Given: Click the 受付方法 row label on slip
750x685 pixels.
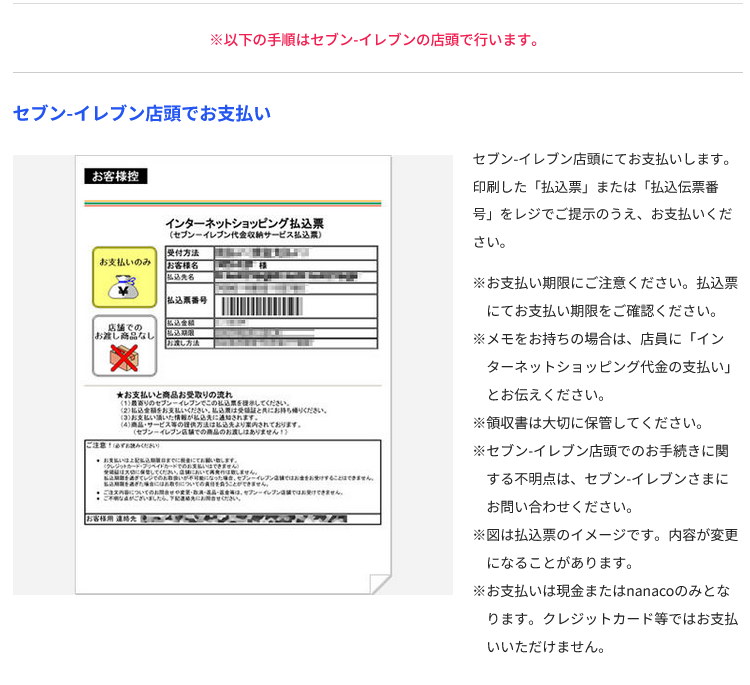Looking at the screenshot, I should (183, 253).
